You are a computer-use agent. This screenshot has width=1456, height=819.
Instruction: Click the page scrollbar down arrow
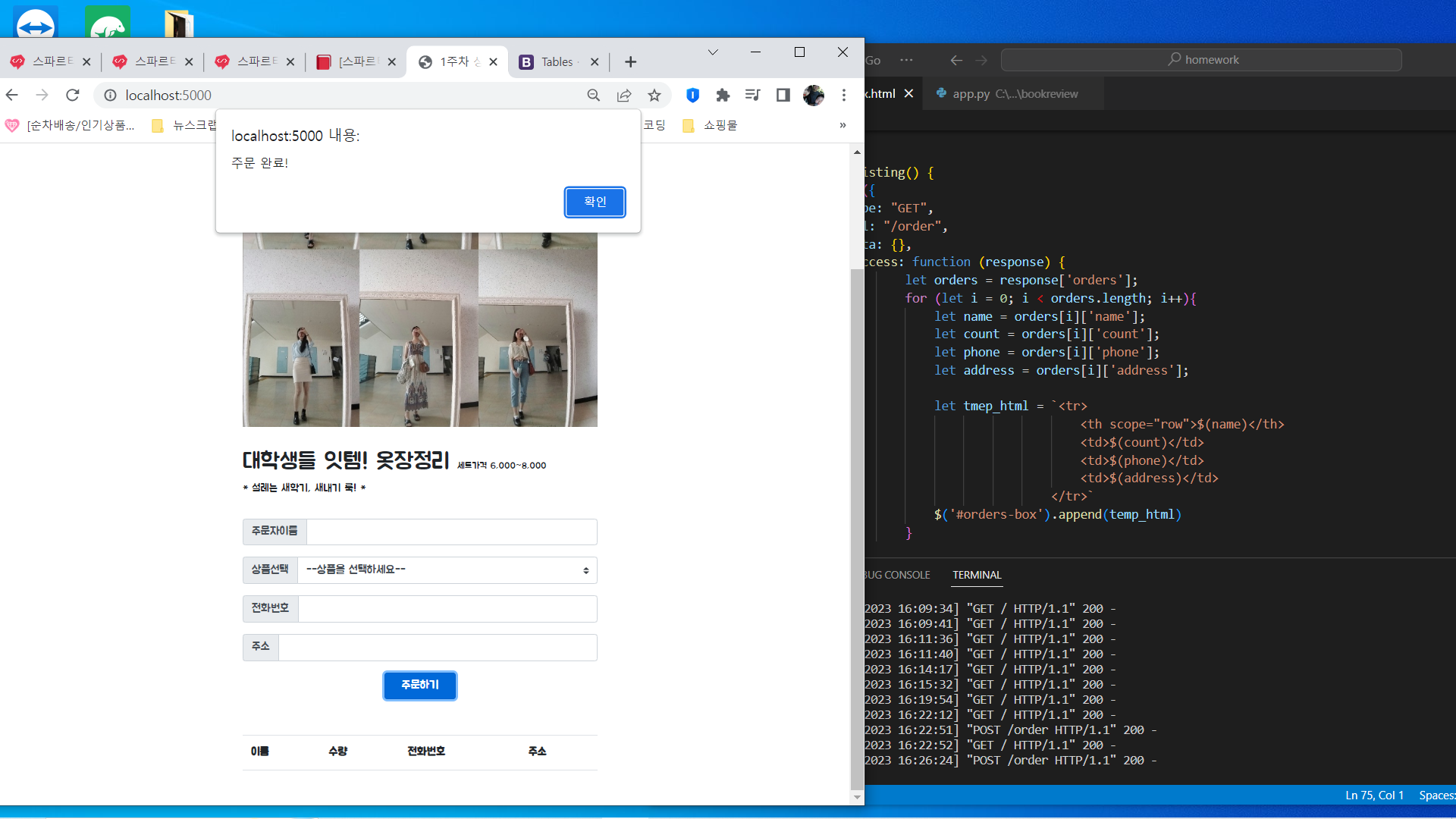tap(857, 797)
